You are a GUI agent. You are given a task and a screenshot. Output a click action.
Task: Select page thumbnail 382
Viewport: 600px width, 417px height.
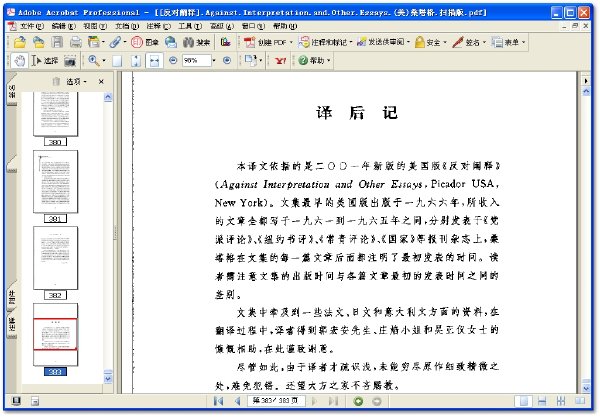click(55, 258)
